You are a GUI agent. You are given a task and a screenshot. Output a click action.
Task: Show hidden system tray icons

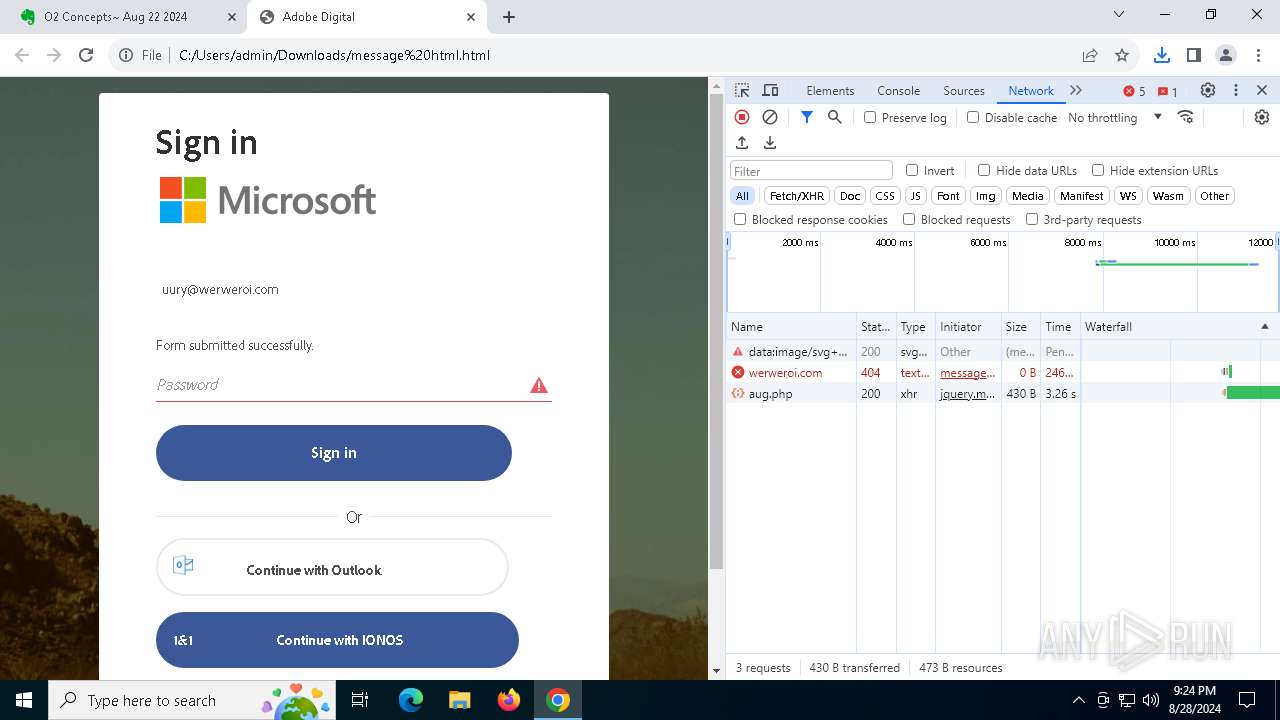[x=1078, y=700]
